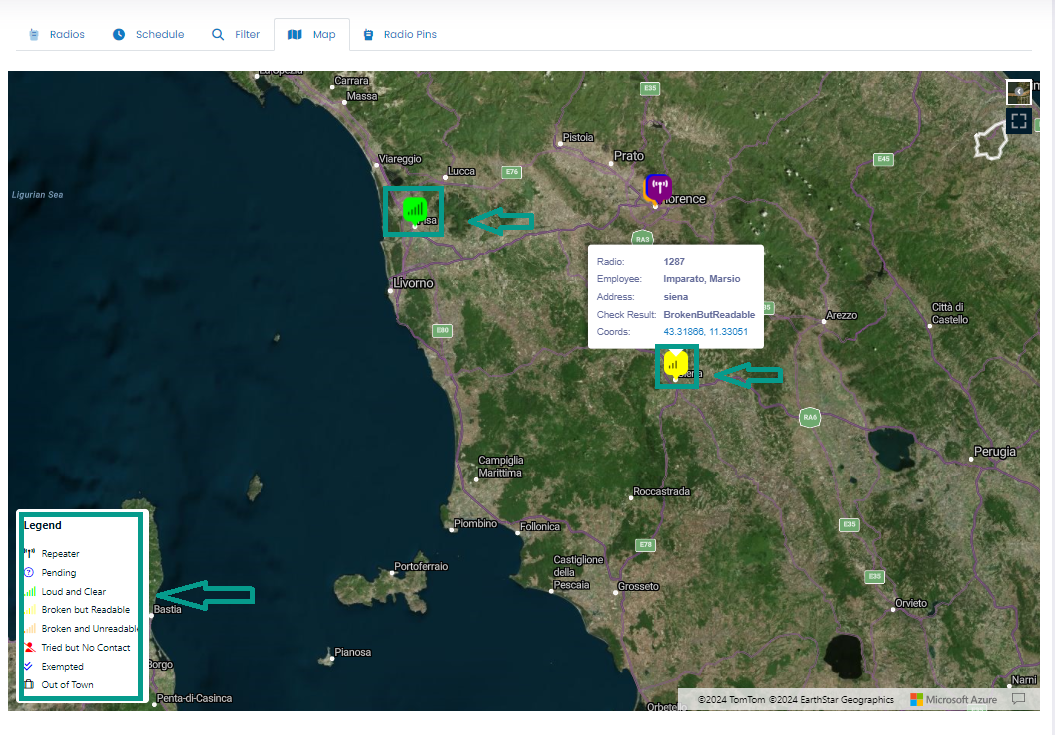
Task: Switch to the Schedule tab
Action: pos(148,34)
